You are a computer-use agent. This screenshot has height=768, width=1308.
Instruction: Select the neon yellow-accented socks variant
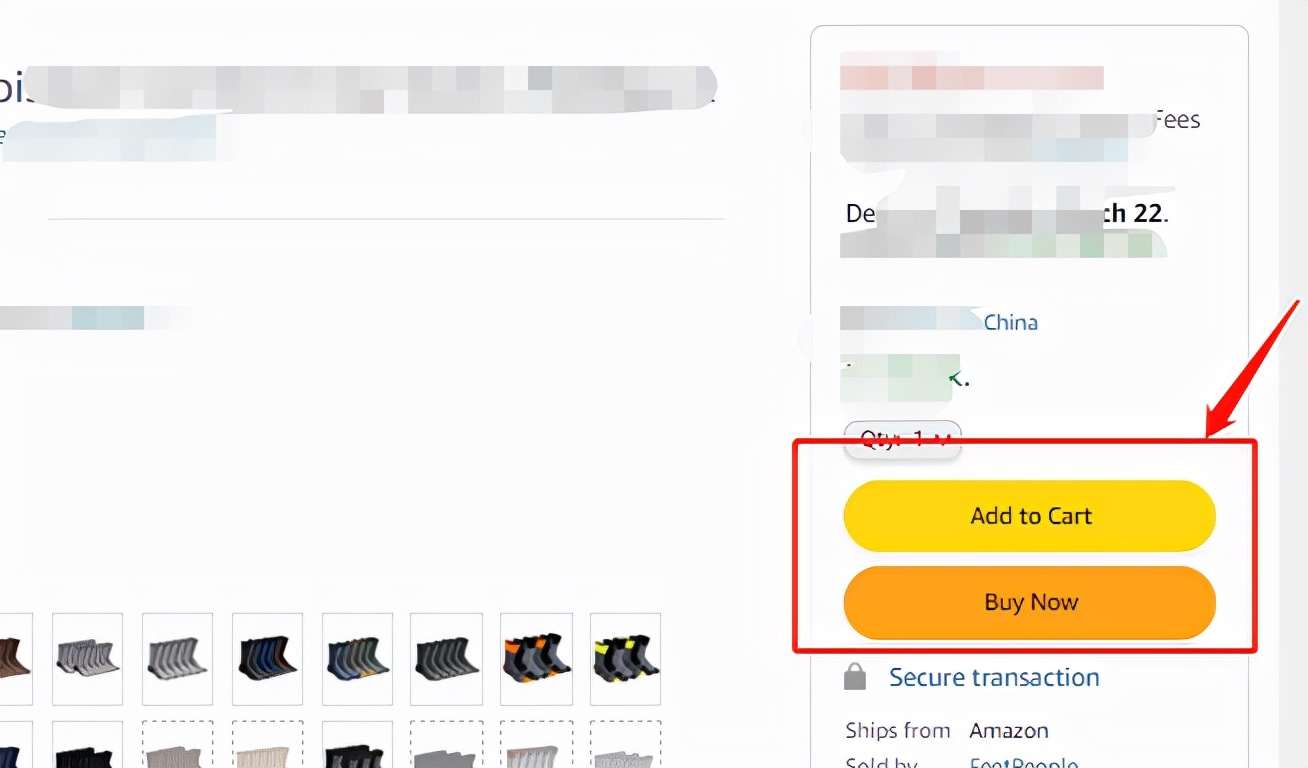pos(625,659)
